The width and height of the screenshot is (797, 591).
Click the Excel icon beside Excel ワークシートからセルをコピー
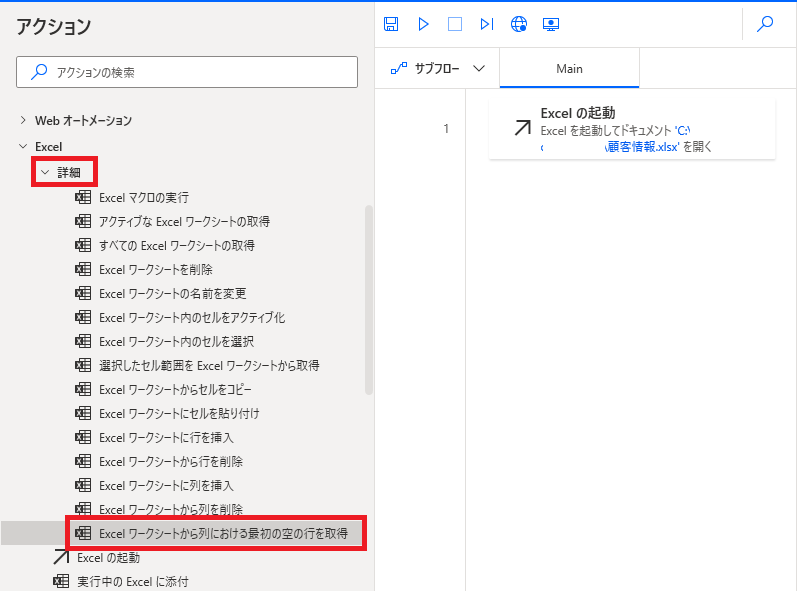(x=83, y=389)
